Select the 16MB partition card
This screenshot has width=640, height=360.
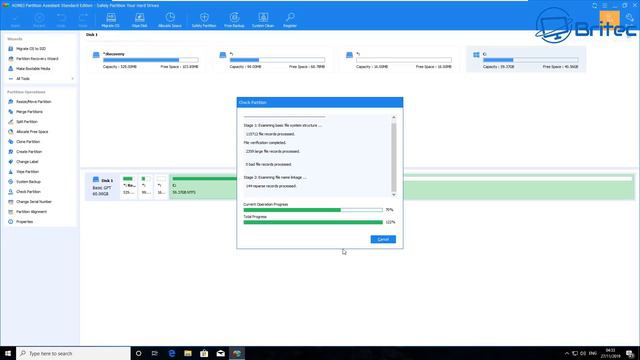[x=399, y=60]
